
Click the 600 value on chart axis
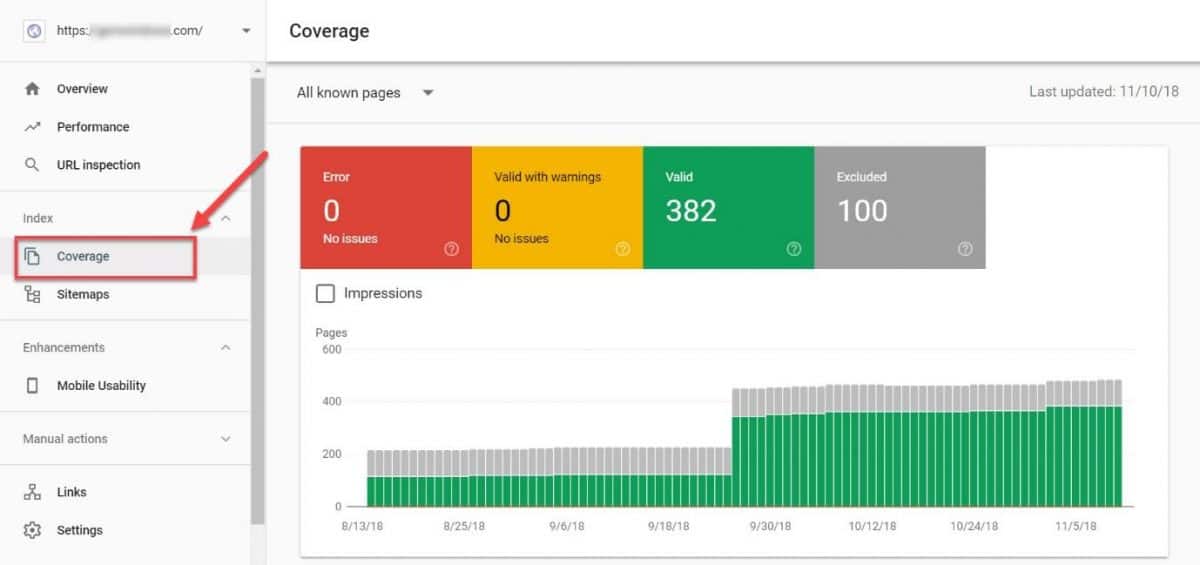(331, 350)
